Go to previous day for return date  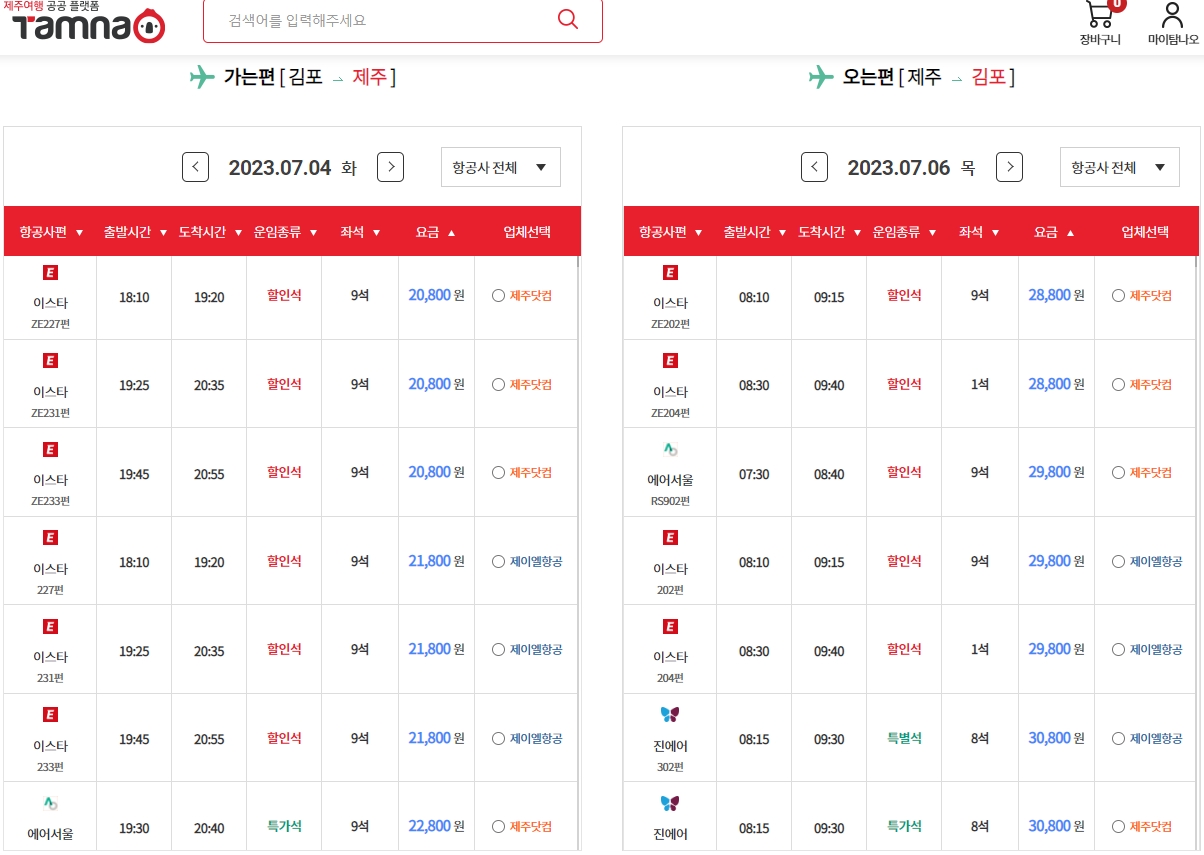815,167
